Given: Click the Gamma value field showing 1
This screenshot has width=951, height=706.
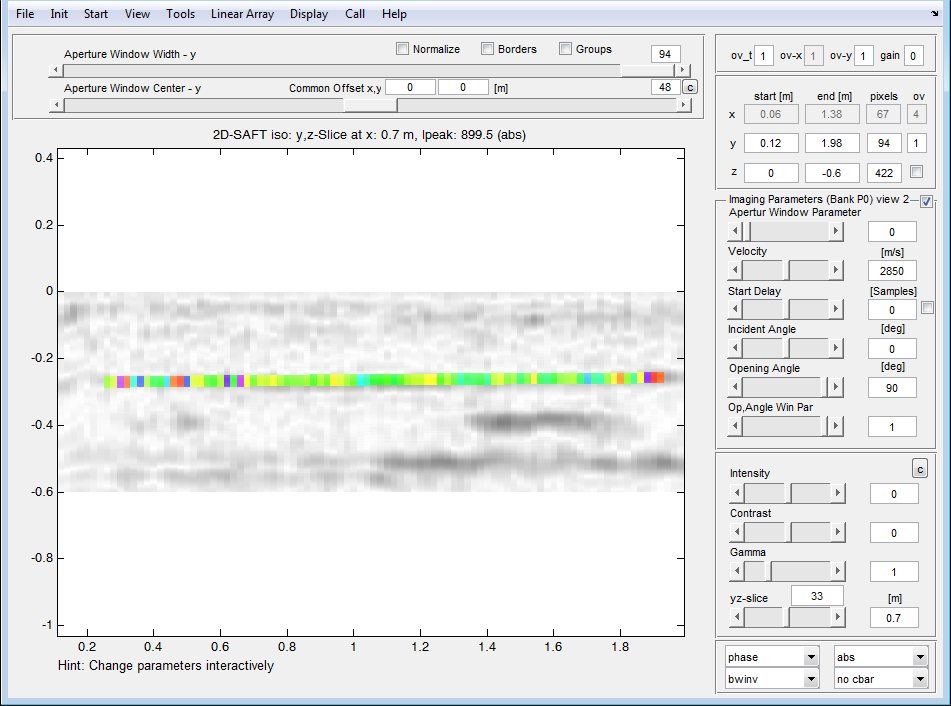Looking at the screenshot, I should pyautogui.click(x=893, y=572).
